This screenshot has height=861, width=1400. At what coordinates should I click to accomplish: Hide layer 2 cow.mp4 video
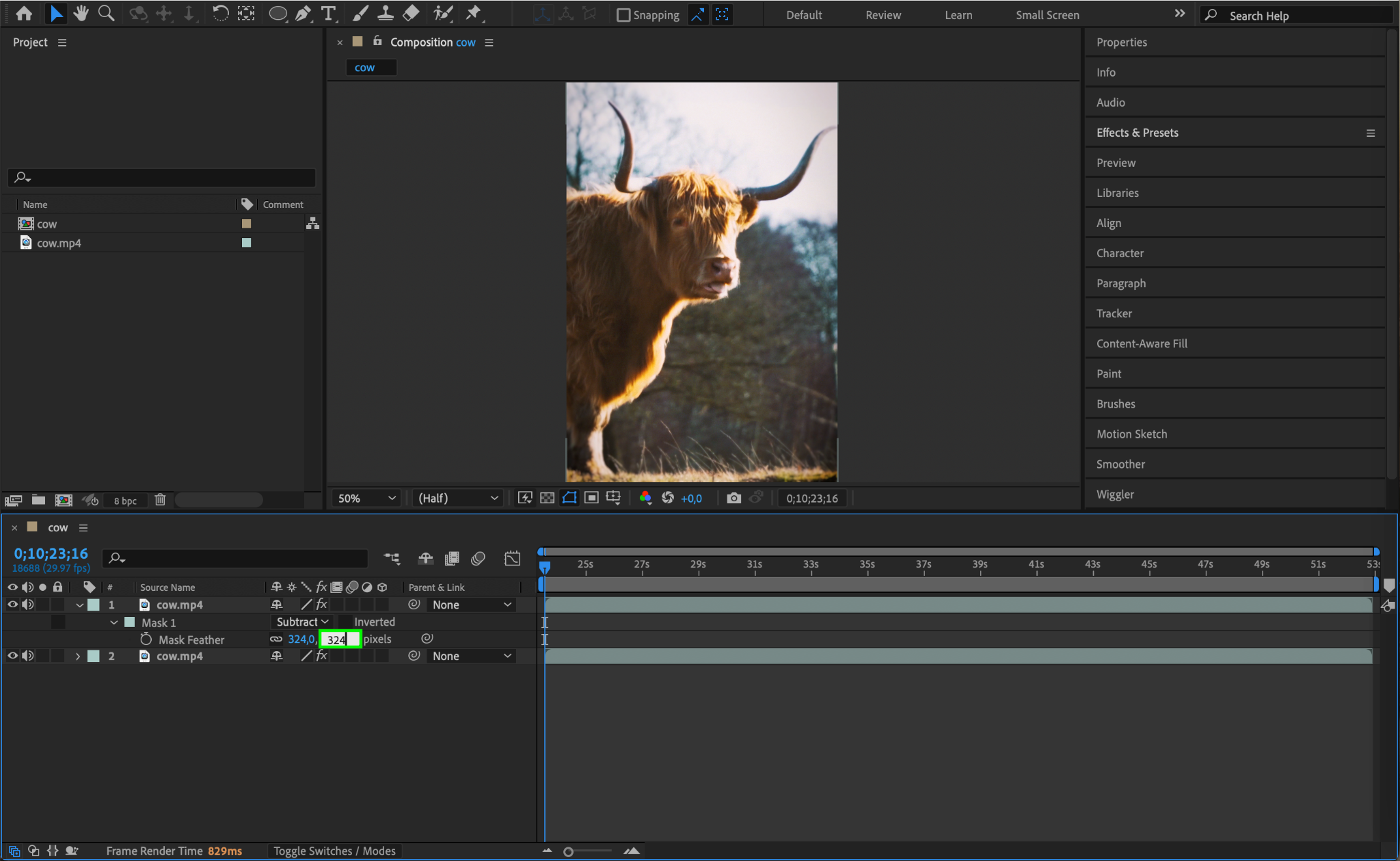pyautogui.click(x=12, y=656)
